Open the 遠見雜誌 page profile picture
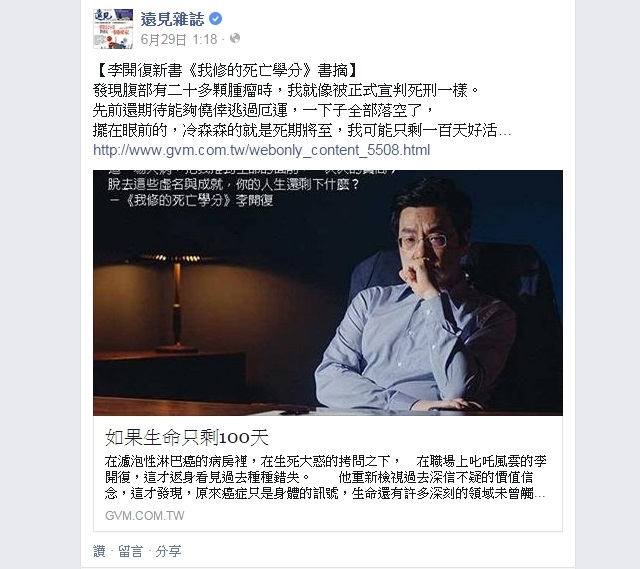 [113, 29]
